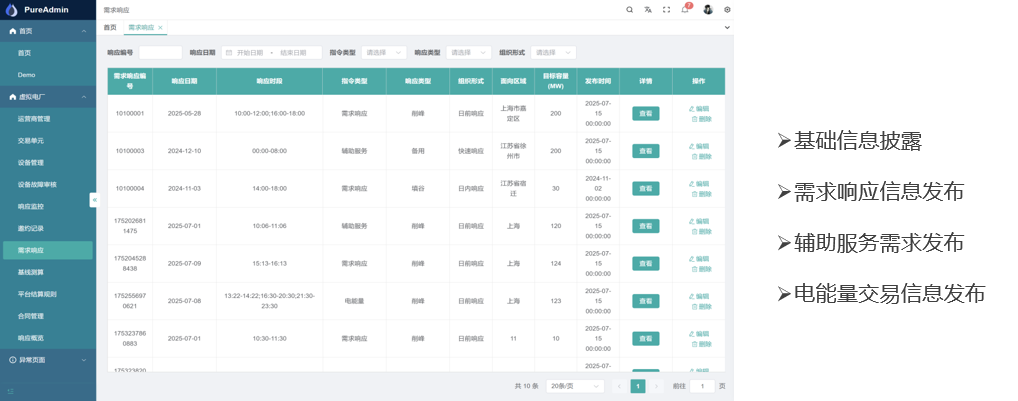Toggle fullscreen mode icon
The width and height of the screenshot is (1018, 401).
667,9
